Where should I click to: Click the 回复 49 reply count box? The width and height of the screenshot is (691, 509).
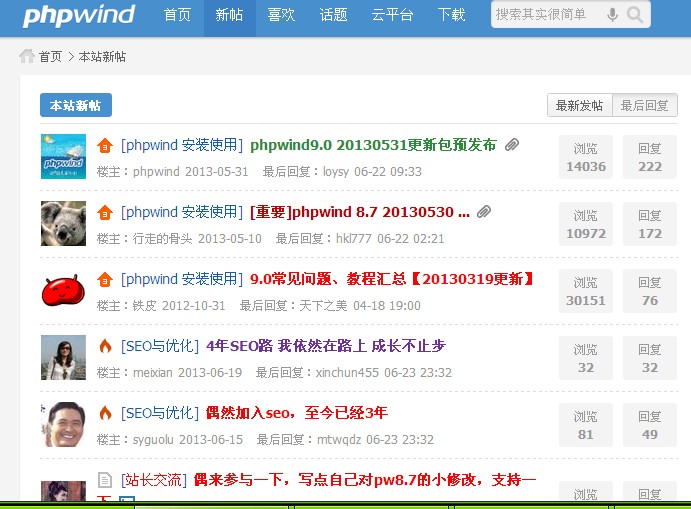tap(650, 425)
